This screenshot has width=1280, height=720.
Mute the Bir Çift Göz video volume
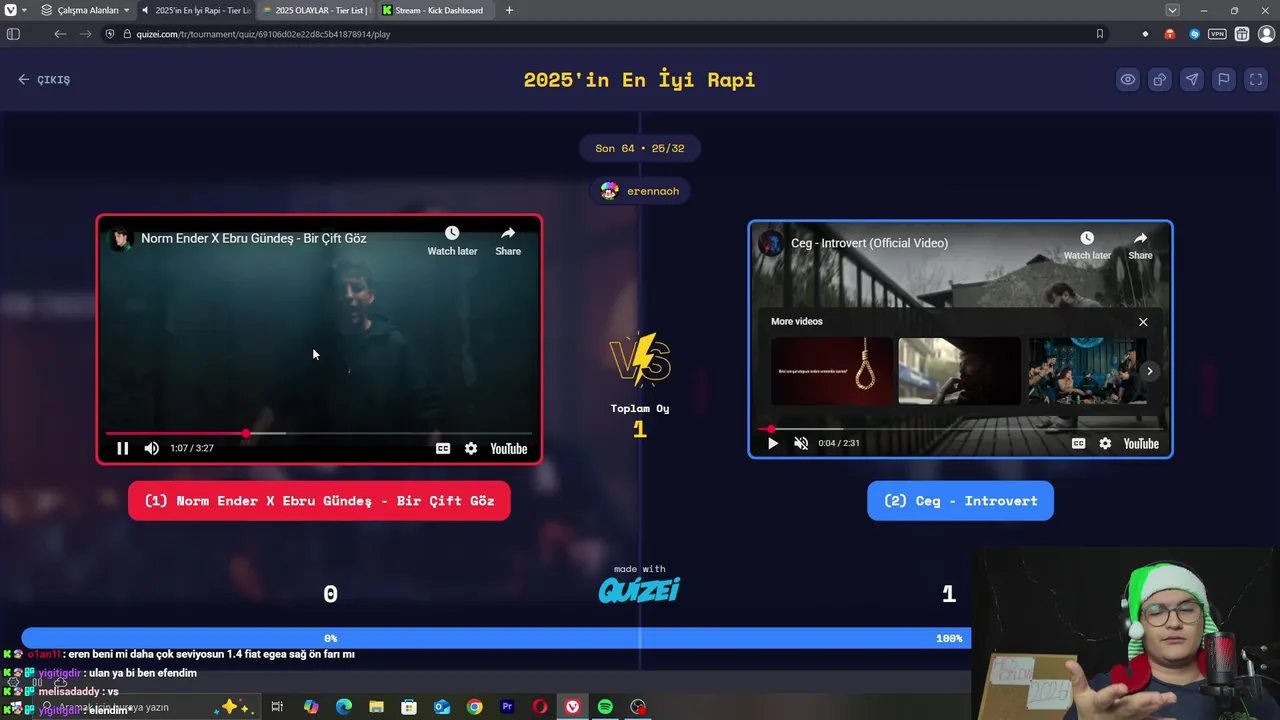151,449
